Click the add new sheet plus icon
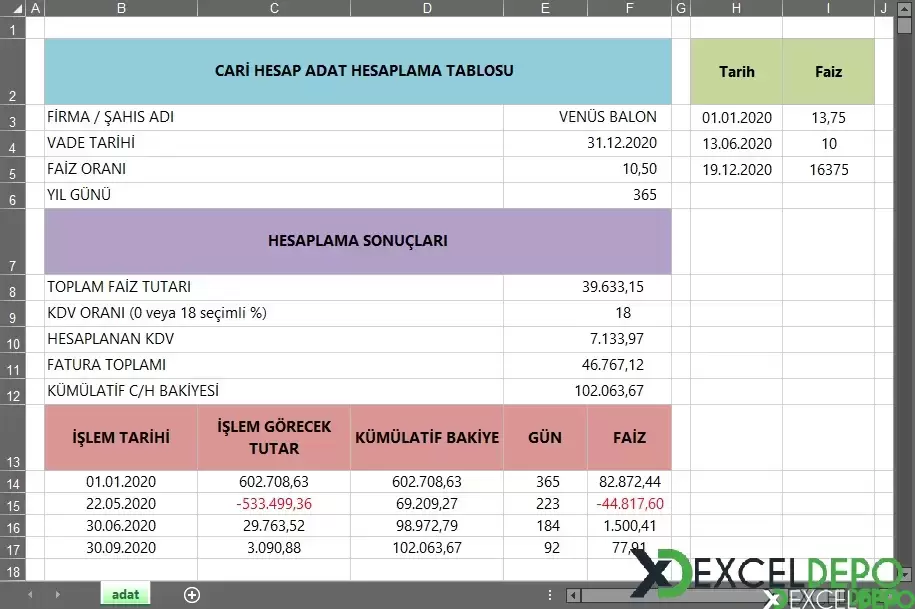 click(x=192, y=595)
